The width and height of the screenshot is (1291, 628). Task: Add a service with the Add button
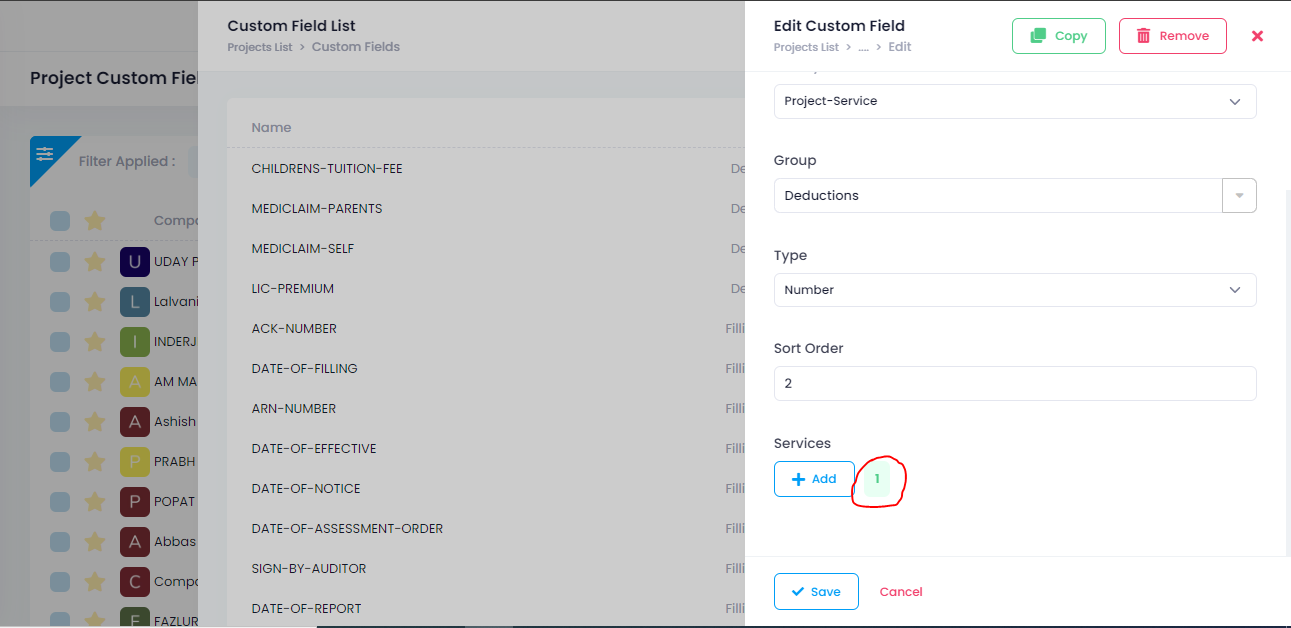coord(814,479)
